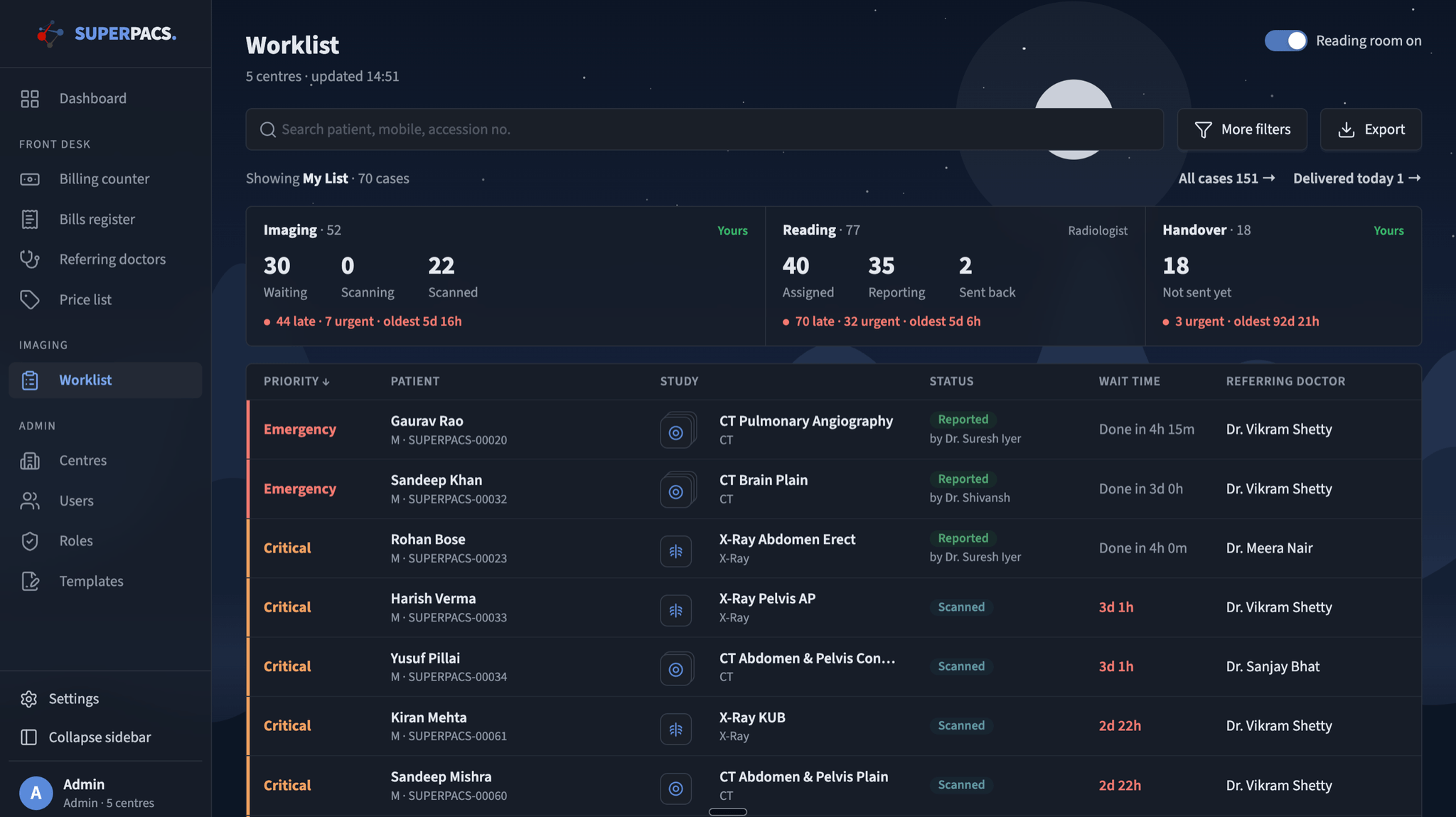The width and height of the screenshot is (1456, 817).
Task: Click the X-Ray study icon for Kiran Mehta
Action: [x=676, y=729]
